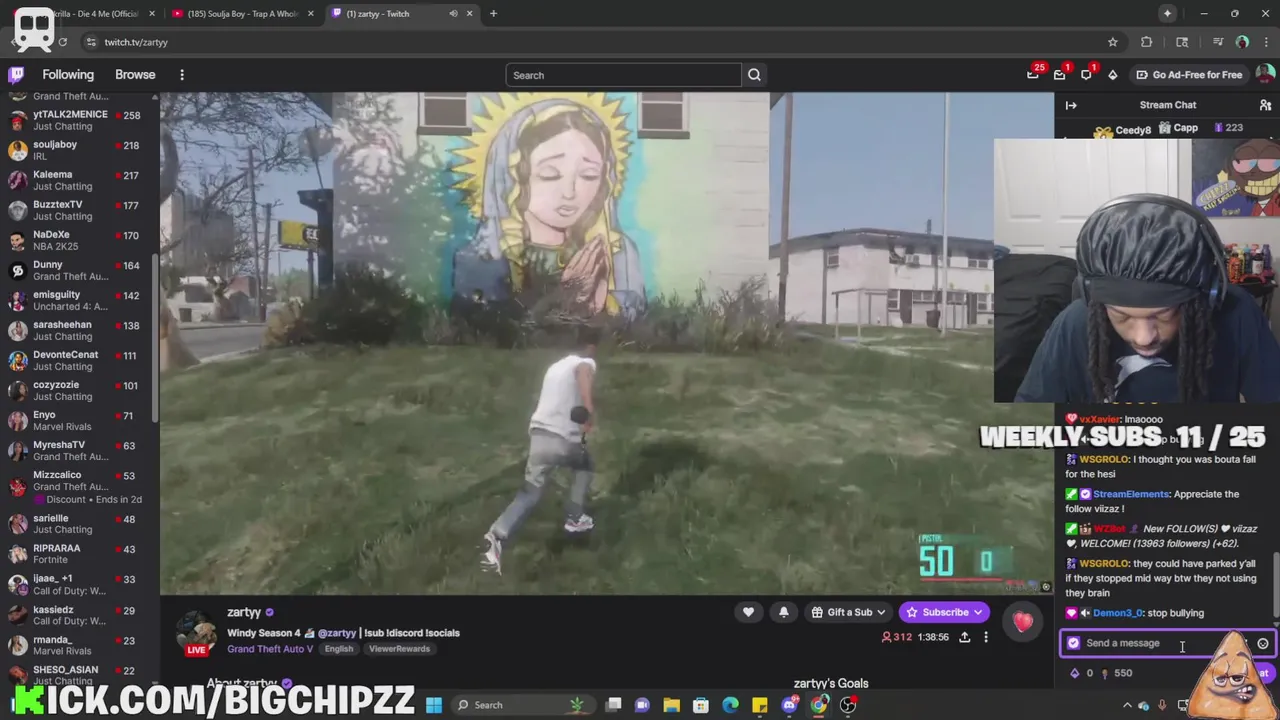Open the @zartyy link in title
The height and width of the screenshot is (720, 1280).
[x=337, y=633]
